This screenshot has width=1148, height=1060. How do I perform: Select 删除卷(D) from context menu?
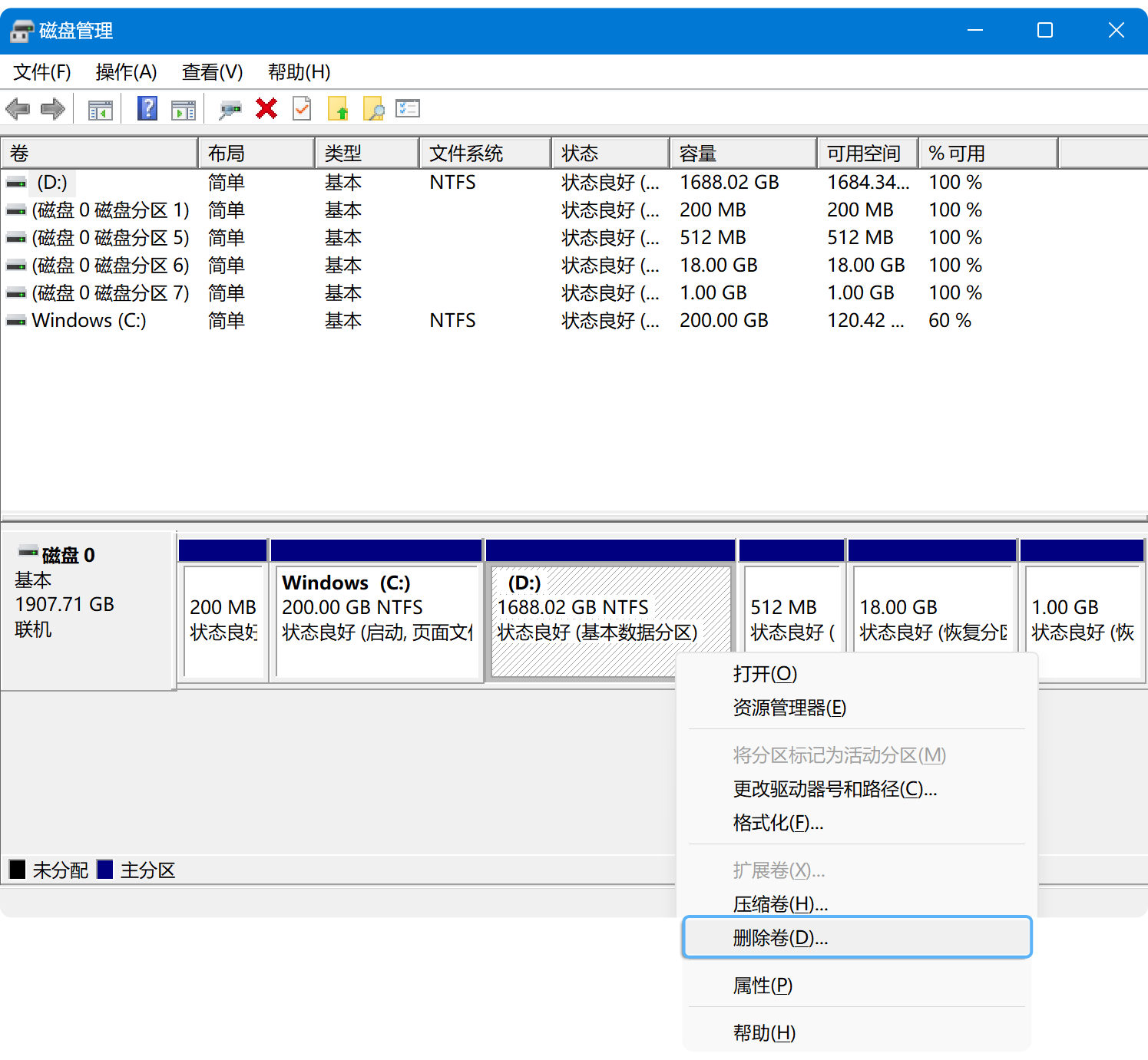(x=780, y=938)
